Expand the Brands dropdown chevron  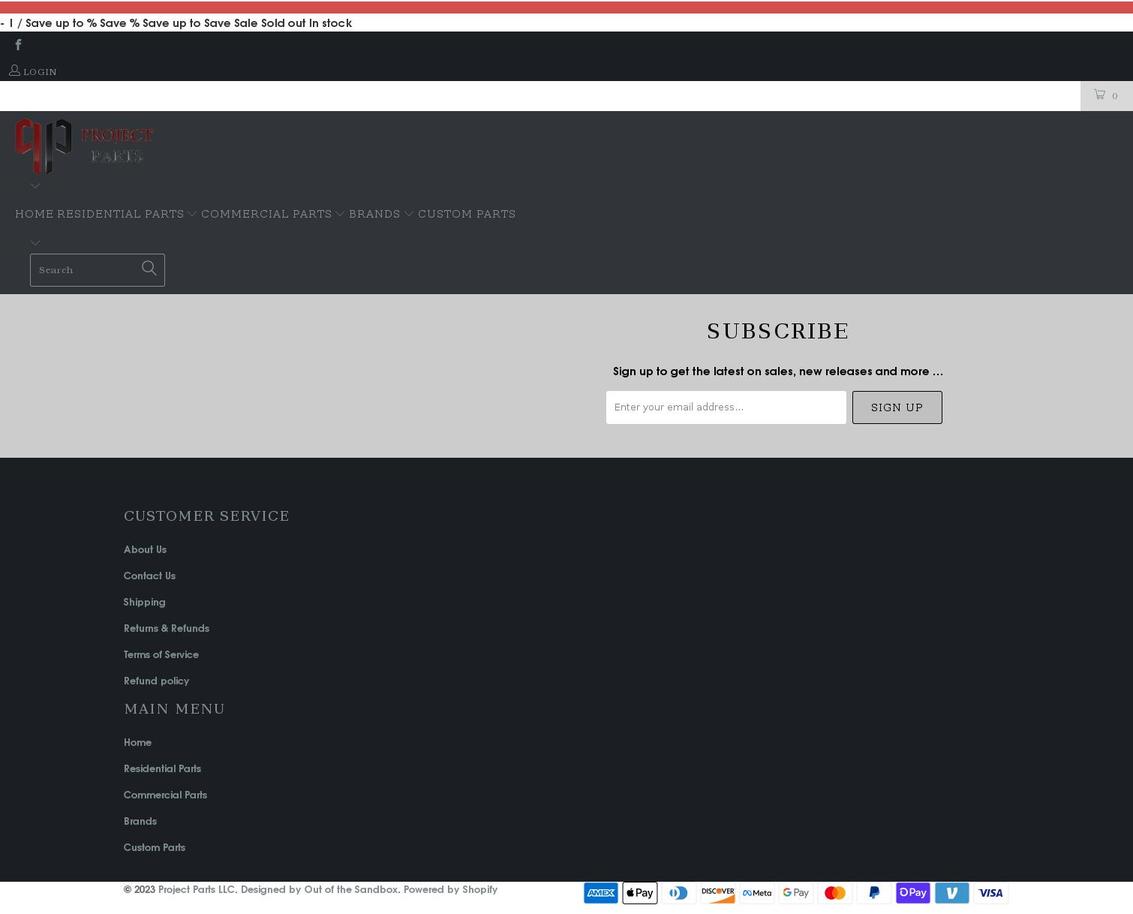(408, 214)
